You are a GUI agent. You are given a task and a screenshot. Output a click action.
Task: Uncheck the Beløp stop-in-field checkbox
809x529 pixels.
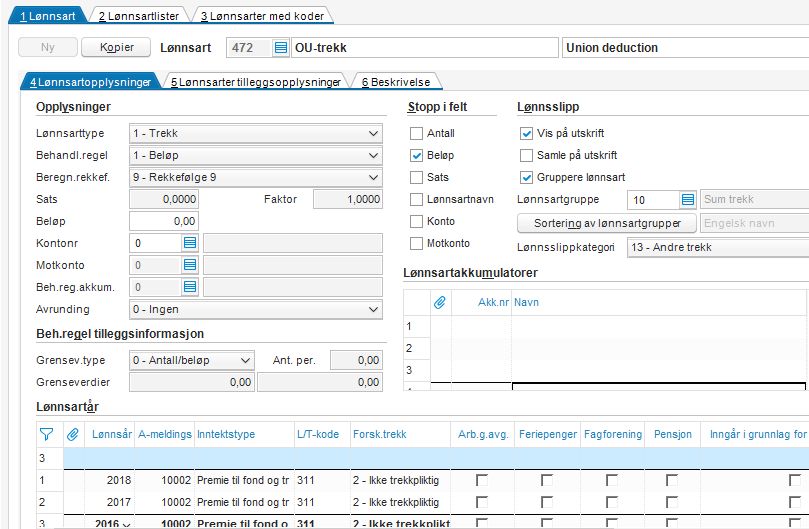point(416,155)
